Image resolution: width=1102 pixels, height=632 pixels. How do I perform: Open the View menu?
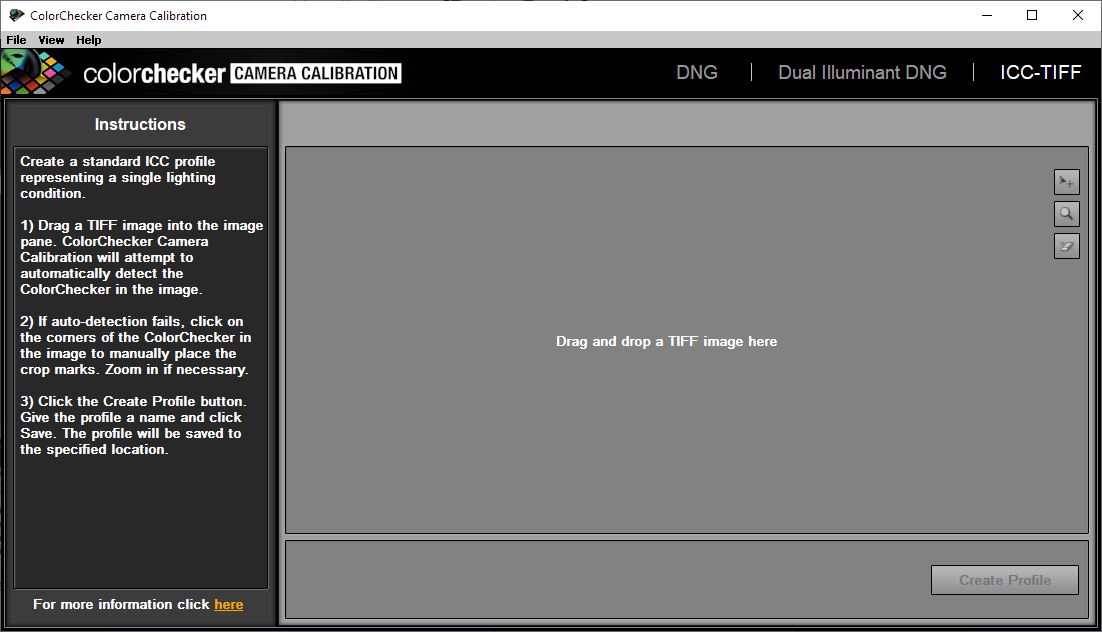point(51,40)
